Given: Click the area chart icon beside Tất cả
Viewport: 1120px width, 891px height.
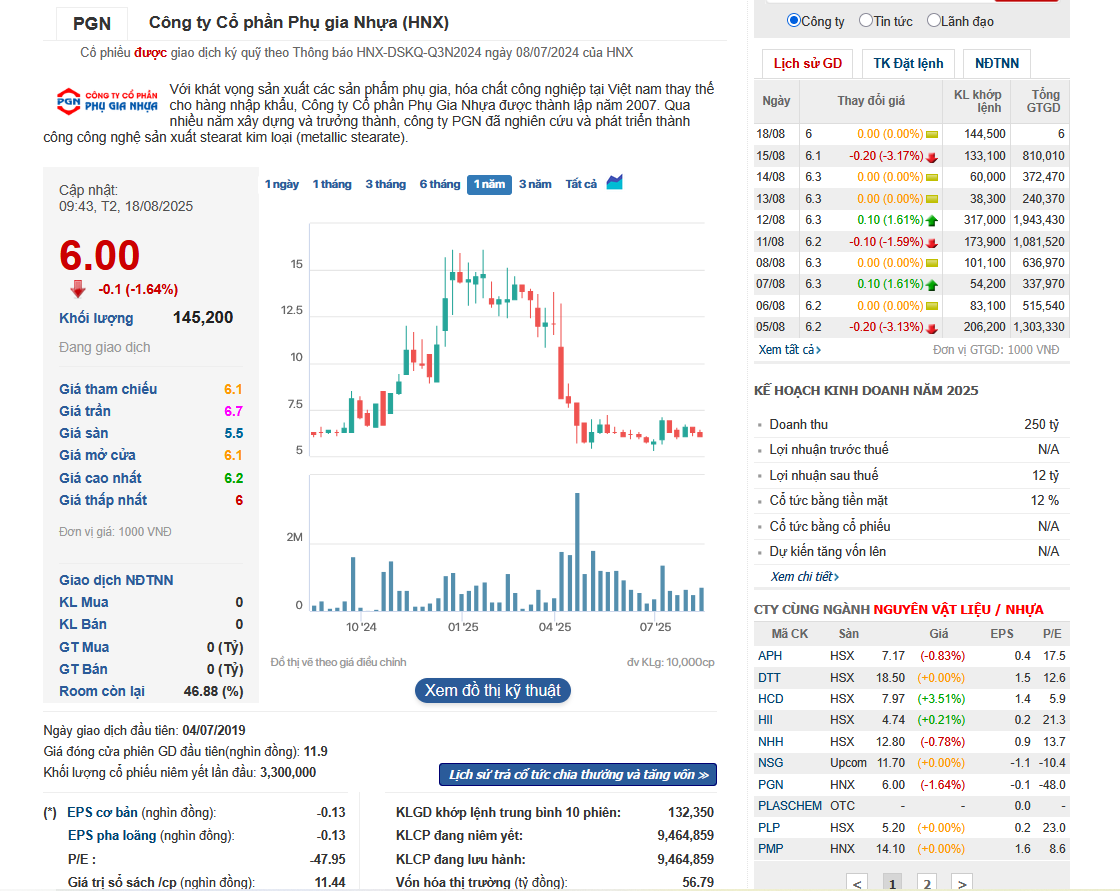Looking at the screenshot, I should [614, 182].
